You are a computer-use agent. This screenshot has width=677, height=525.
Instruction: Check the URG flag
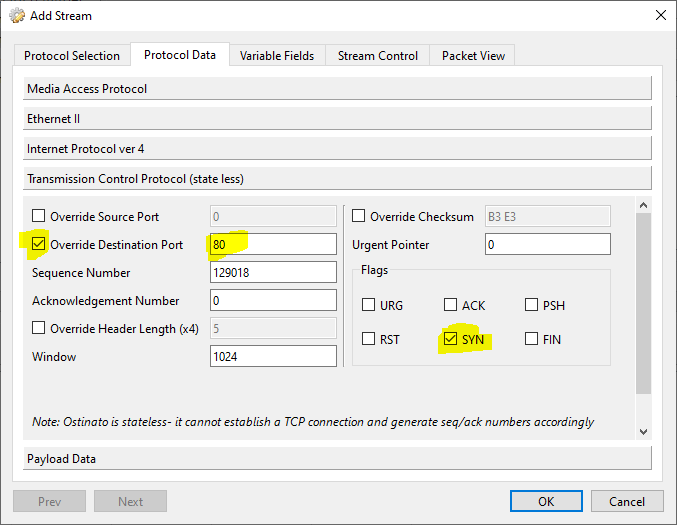click(368, 304)
